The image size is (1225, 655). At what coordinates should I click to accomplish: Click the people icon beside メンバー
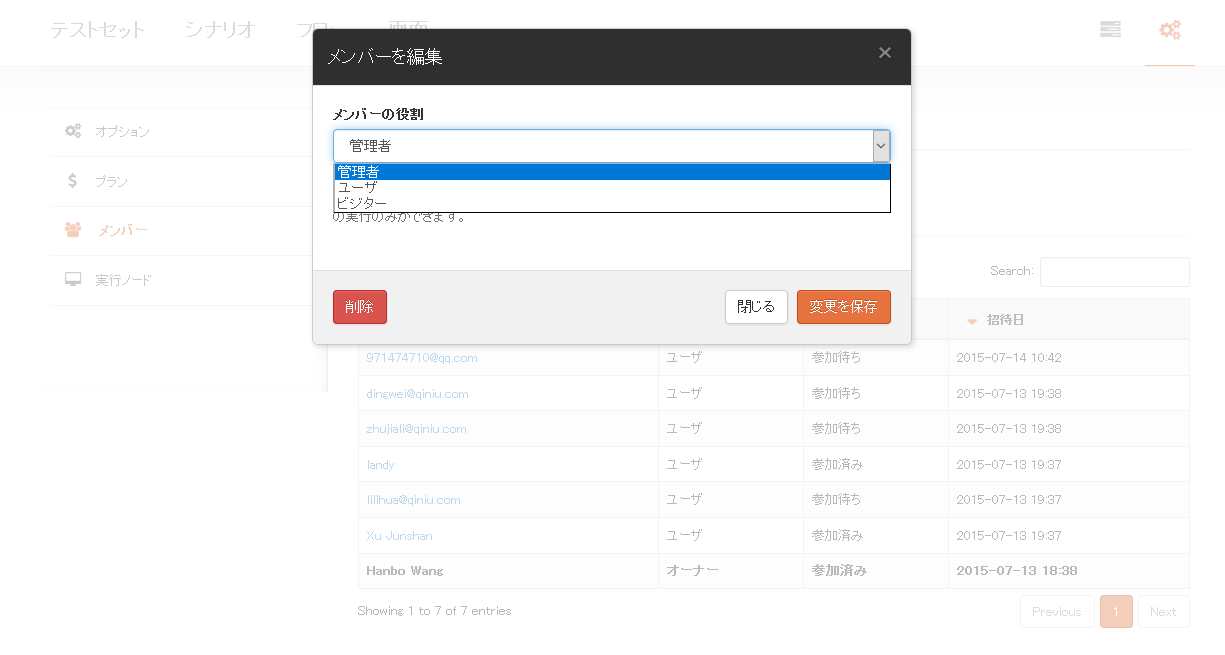[x=73, y=230]
